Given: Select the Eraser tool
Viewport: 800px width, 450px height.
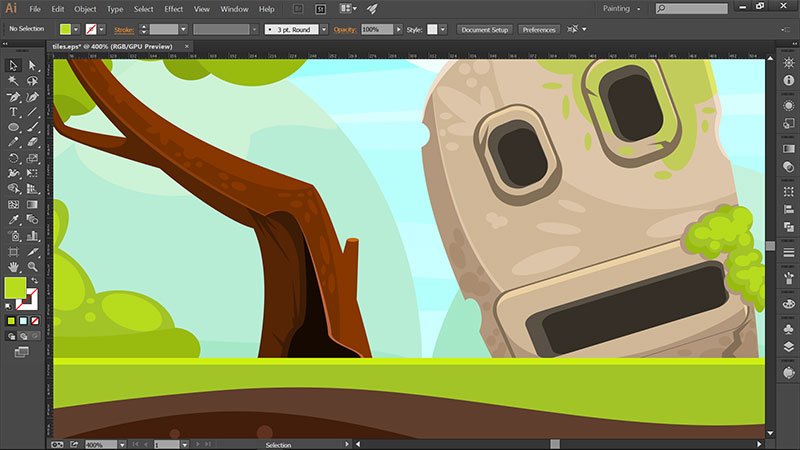Looking at the screenshot, I should point(32,142).
